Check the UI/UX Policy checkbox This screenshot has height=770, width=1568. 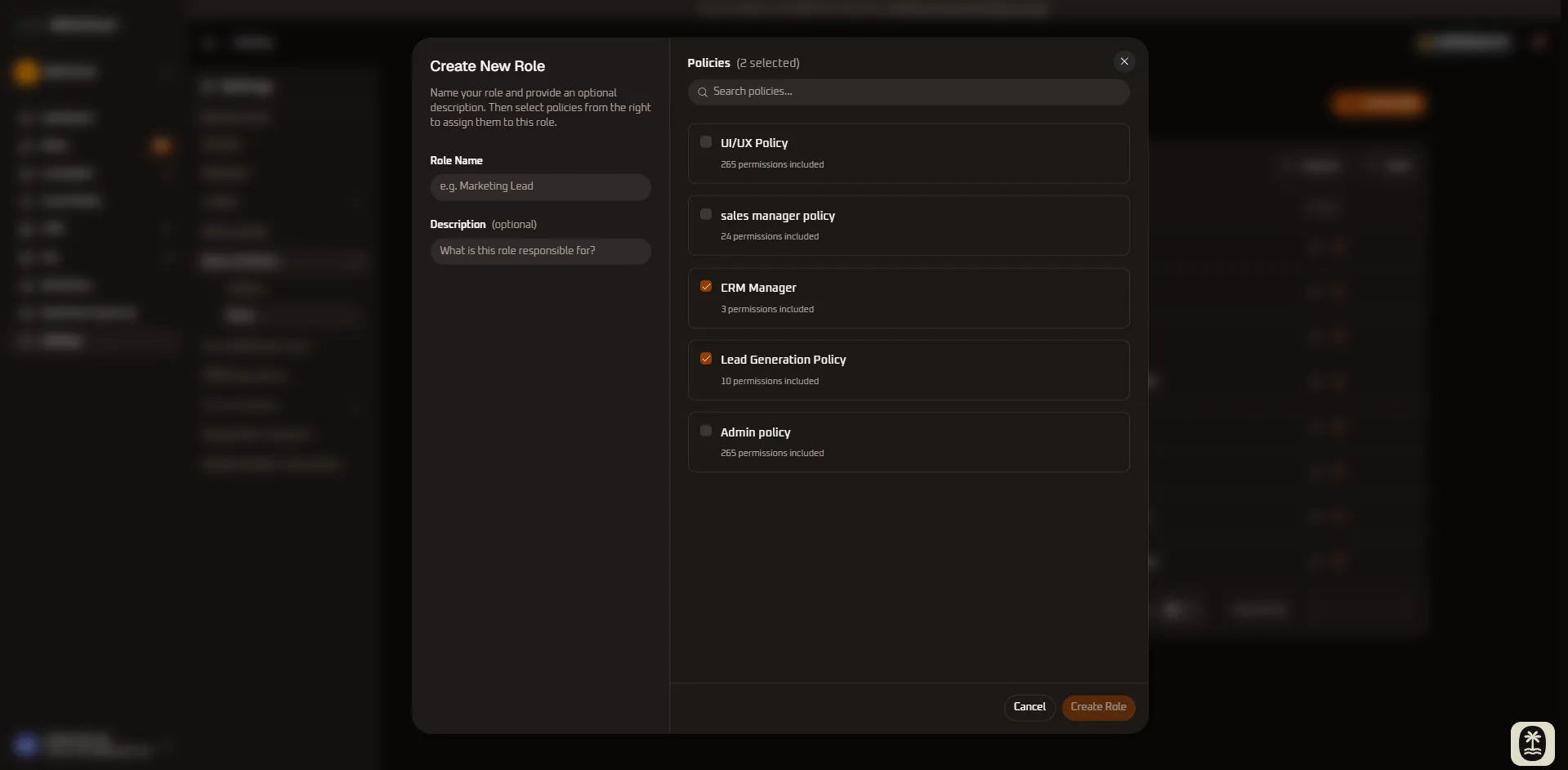pos(706,142)
